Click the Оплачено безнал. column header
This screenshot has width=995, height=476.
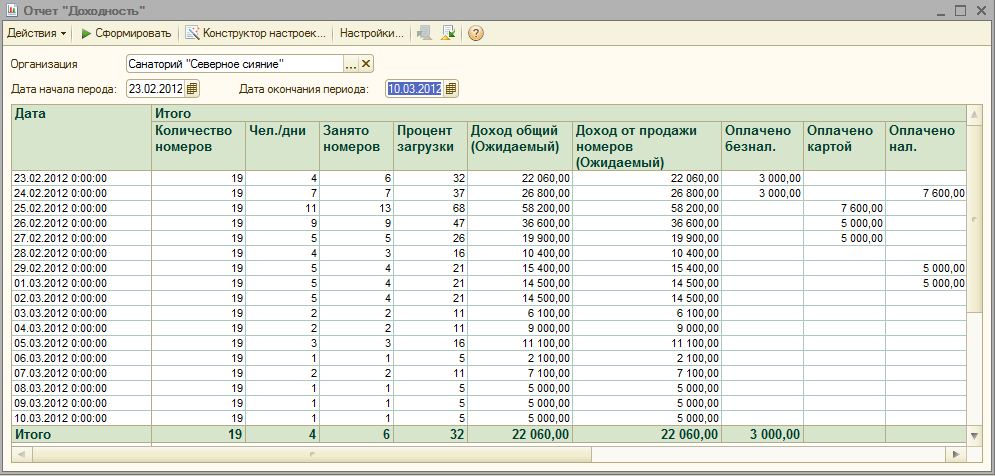click(x=763, y=145)
